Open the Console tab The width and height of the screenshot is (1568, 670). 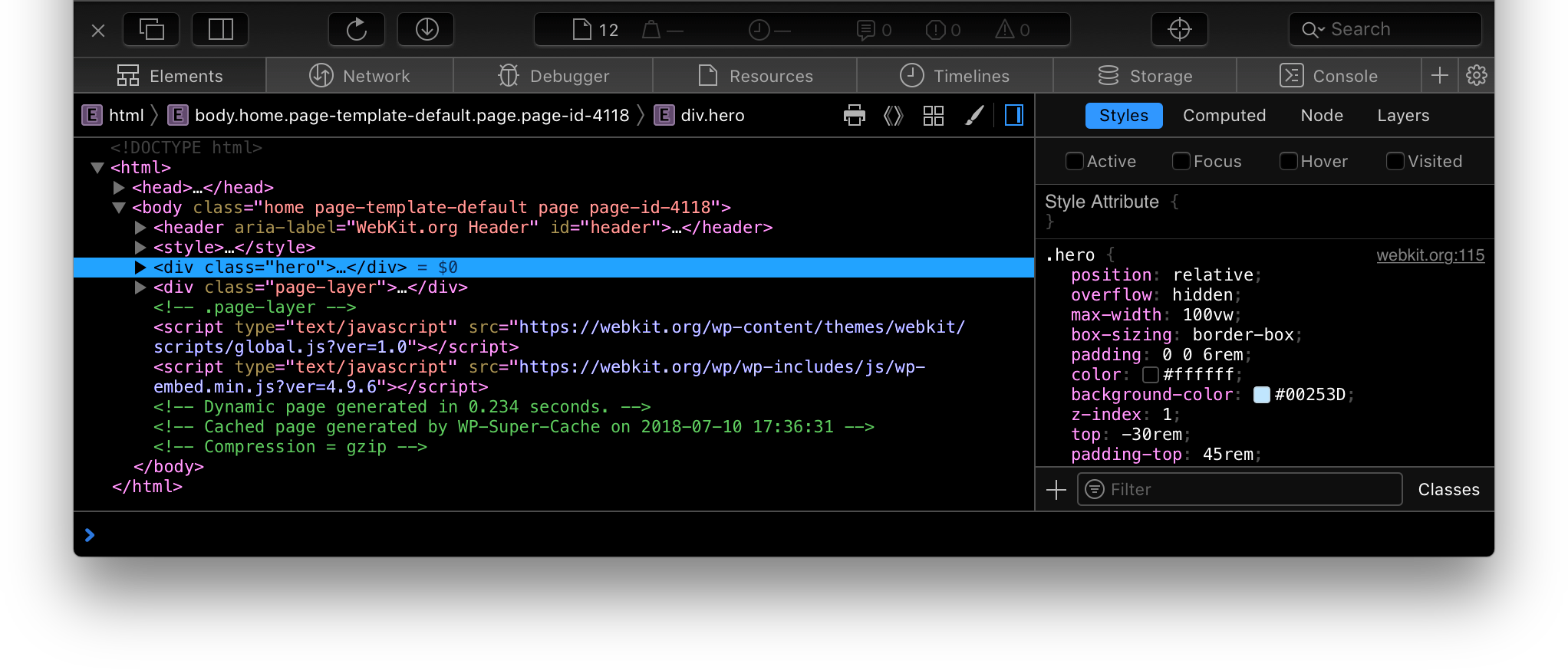(x=1329, y=76)
